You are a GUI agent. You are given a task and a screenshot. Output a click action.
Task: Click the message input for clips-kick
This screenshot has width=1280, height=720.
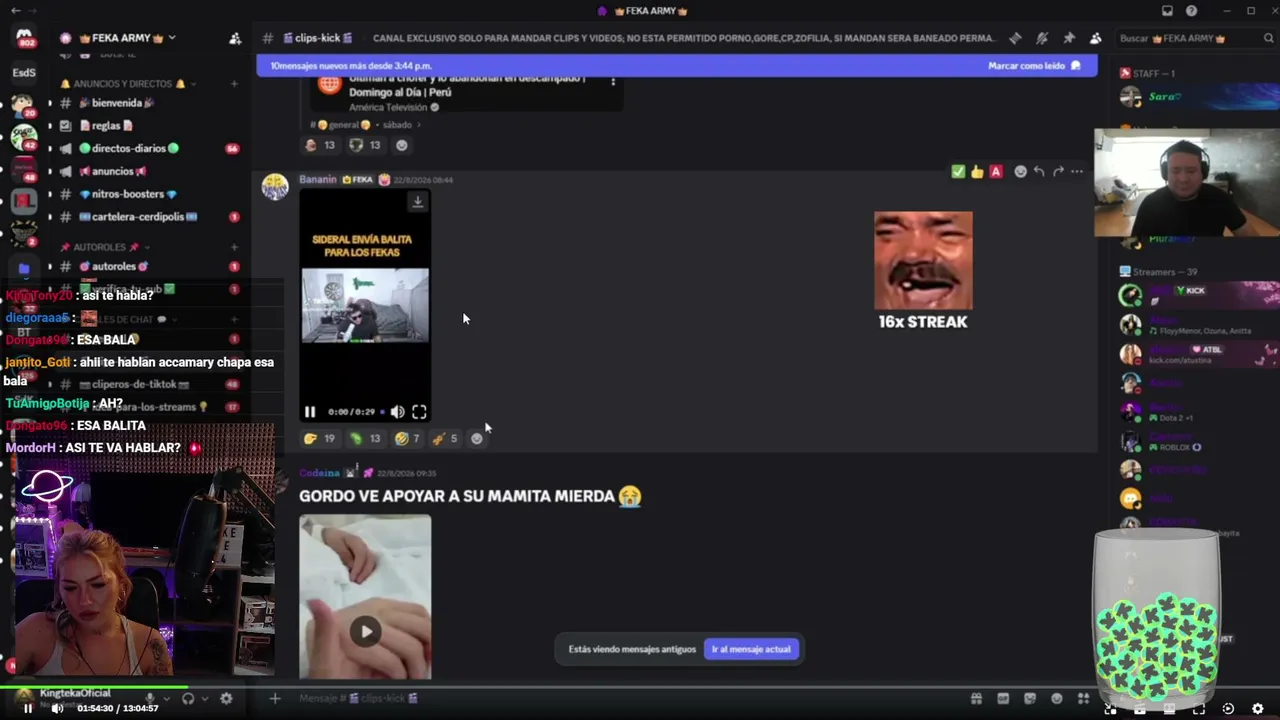(620, 698)
